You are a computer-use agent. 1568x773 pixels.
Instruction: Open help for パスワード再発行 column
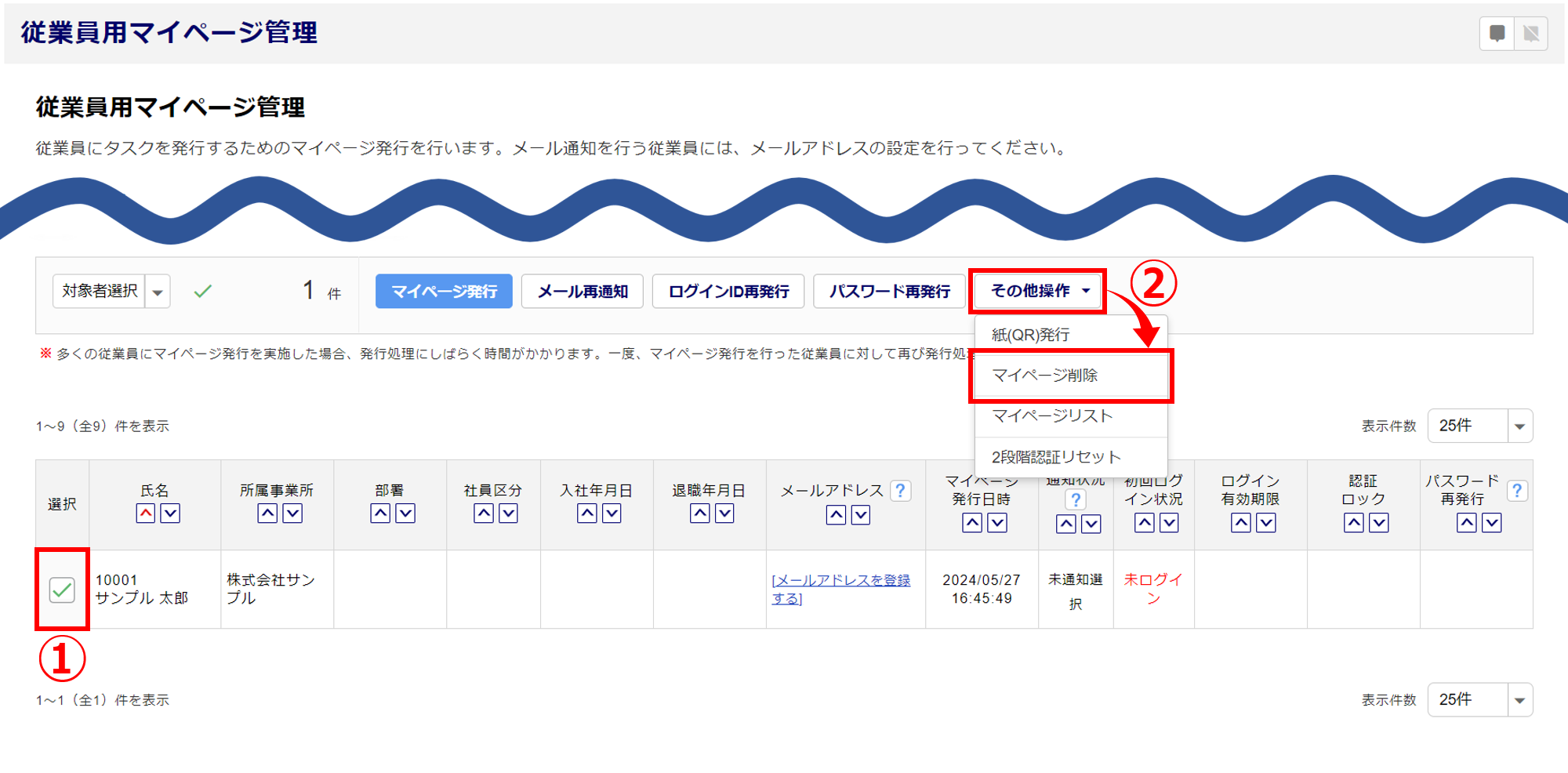pos(1517,491)
